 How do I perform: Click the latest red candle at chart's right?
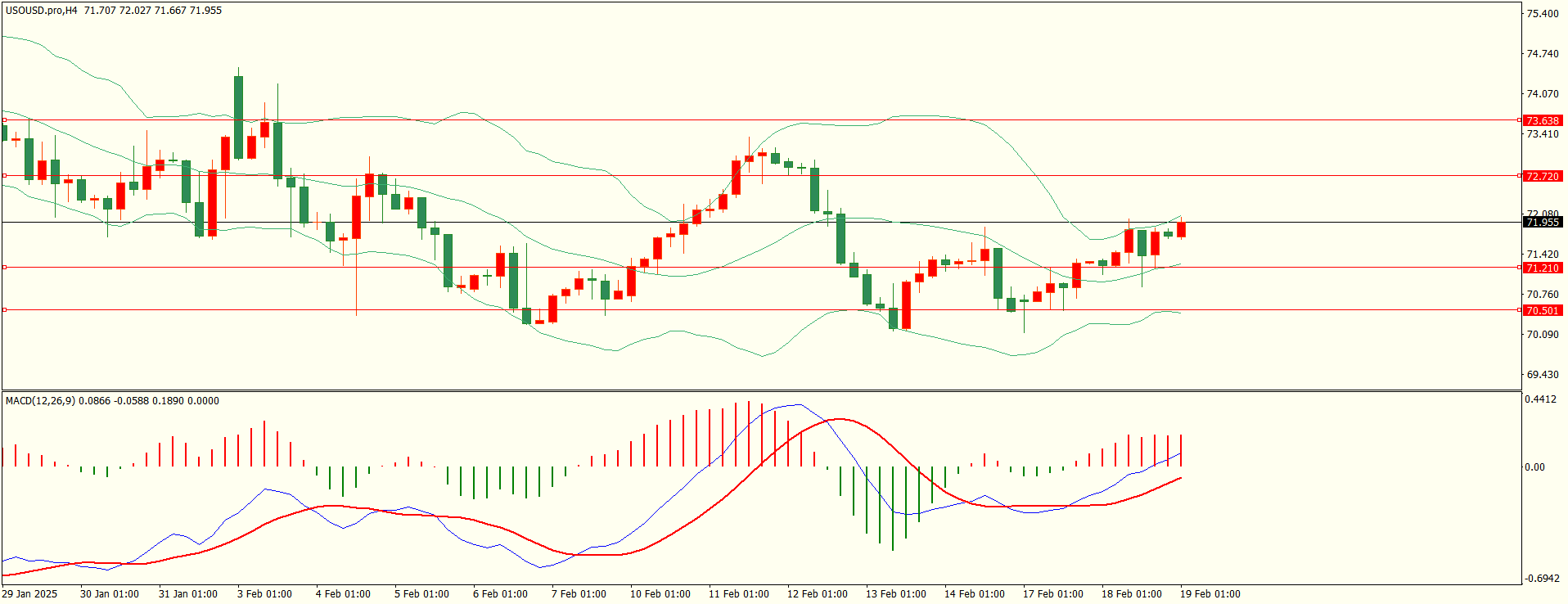pyautogui.click(x=1181, y=230)
